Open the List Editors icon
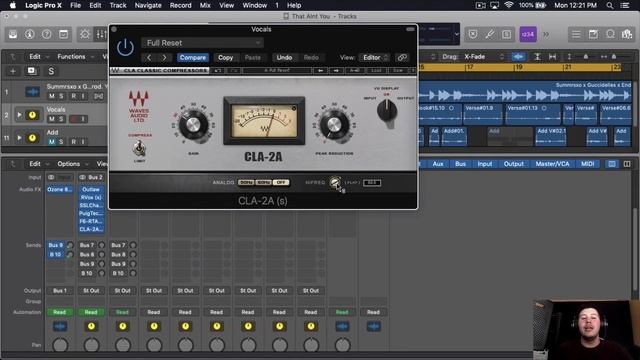 tap(576, 34)
